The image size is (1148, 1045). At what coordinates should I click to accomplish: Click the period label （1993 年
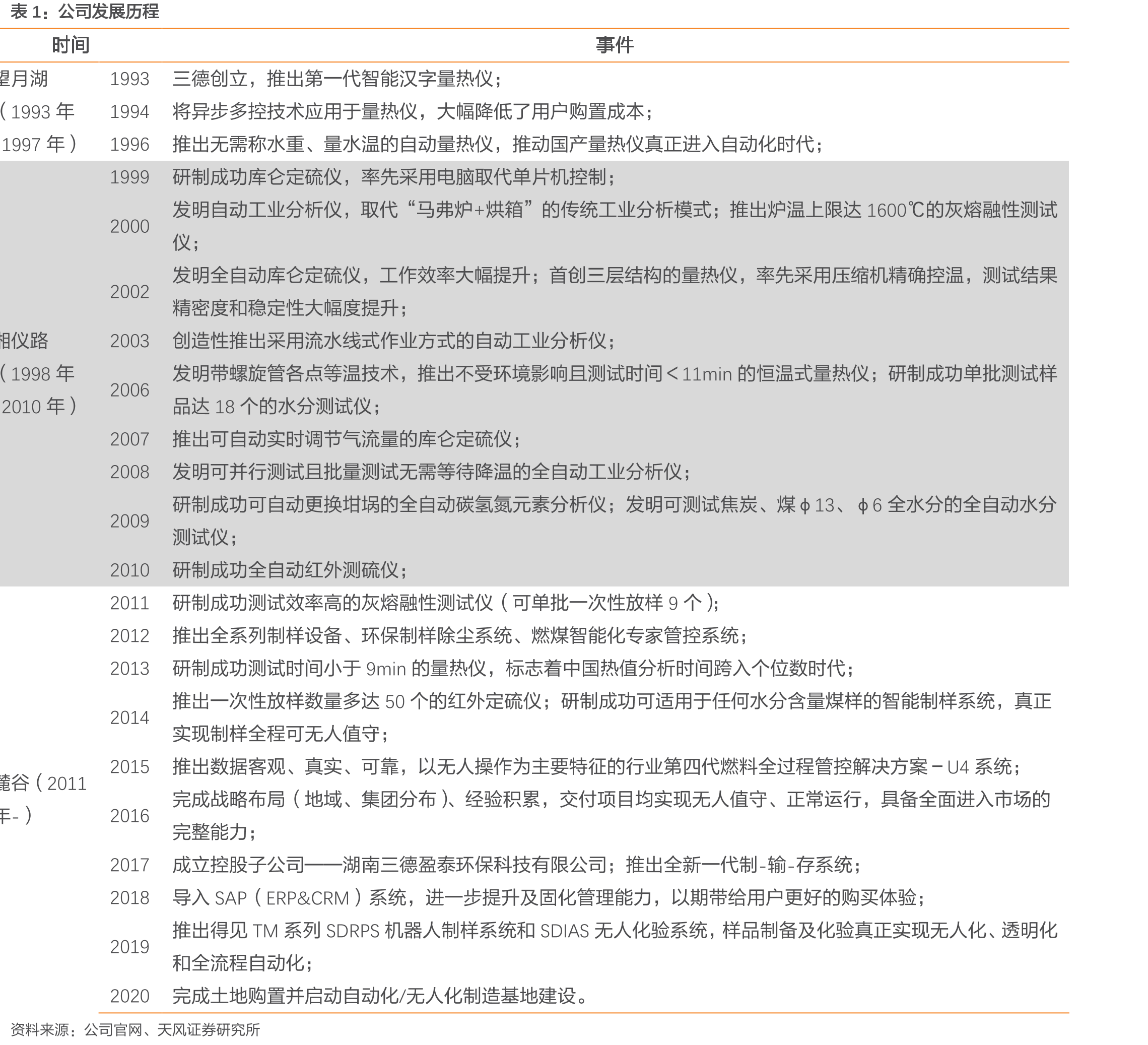coord(38,112)
